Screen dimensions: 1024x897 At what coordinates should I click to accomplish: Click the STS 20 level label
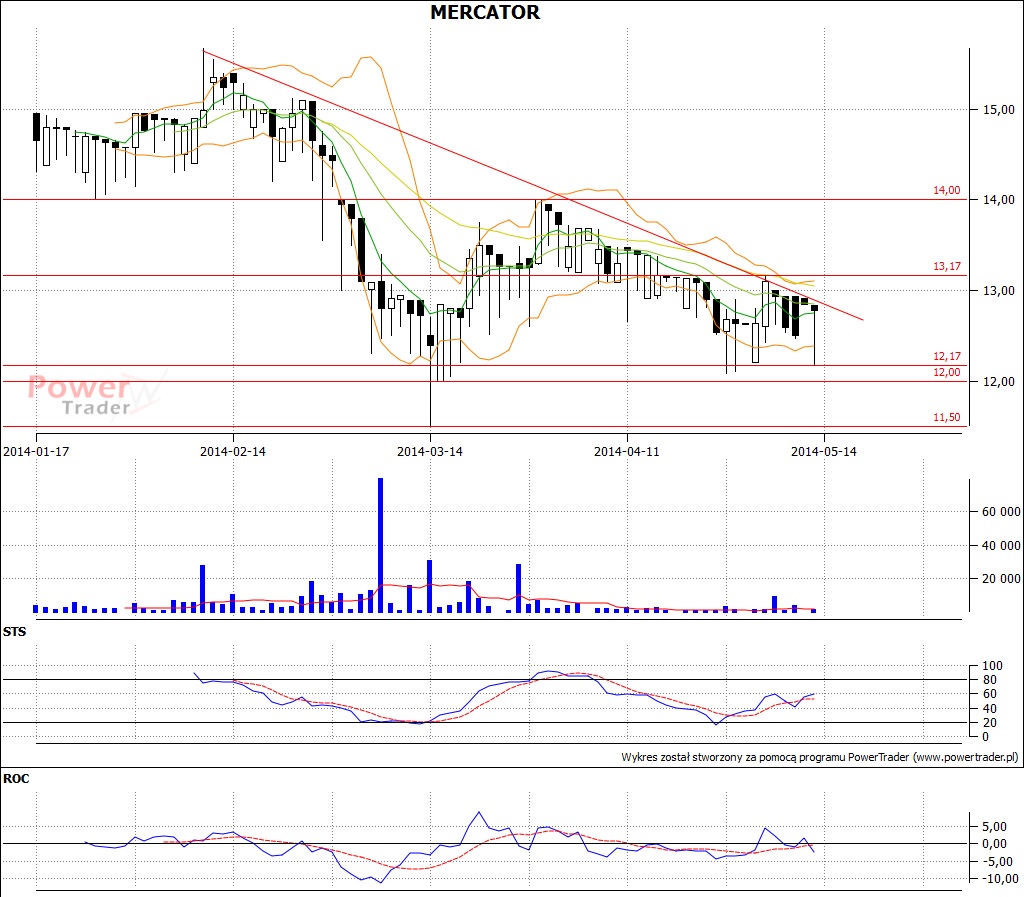click(990, 723)
